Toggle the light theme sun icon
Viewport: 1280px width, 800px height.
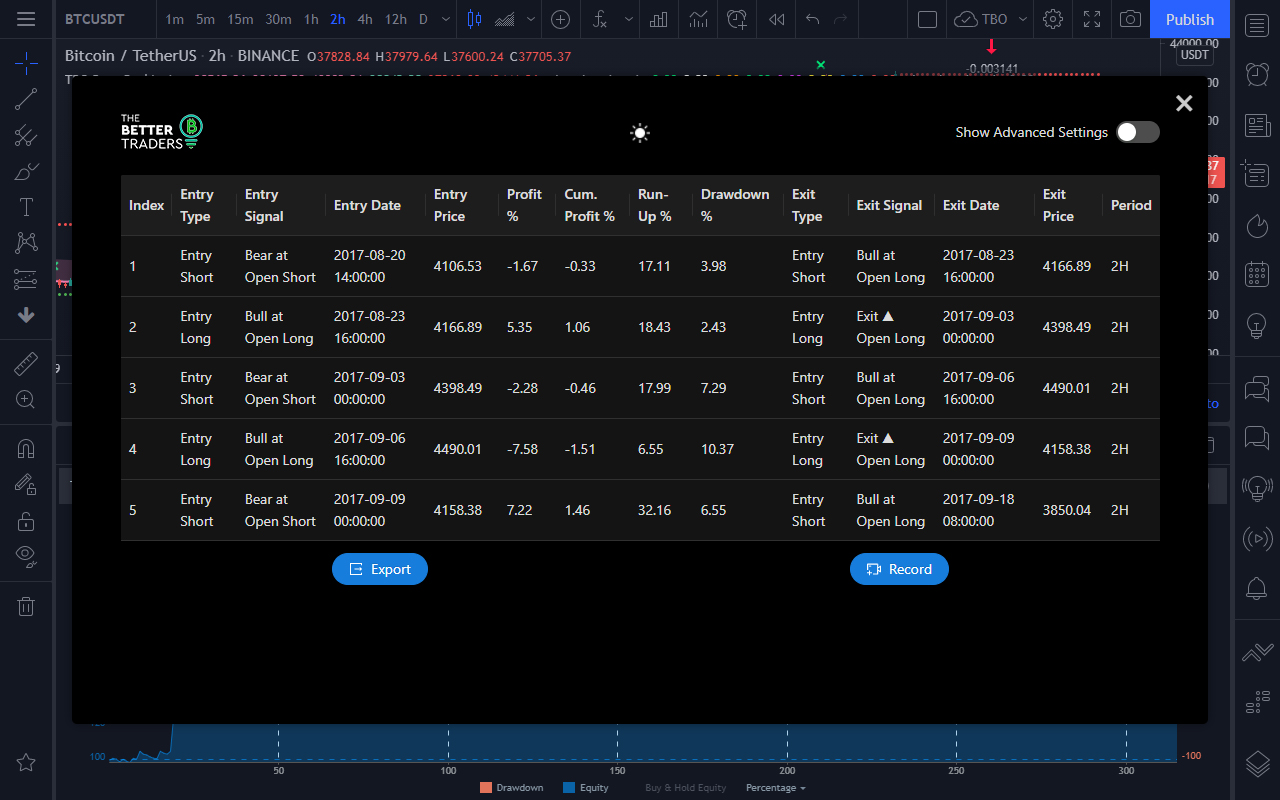[x=640, y=133]
